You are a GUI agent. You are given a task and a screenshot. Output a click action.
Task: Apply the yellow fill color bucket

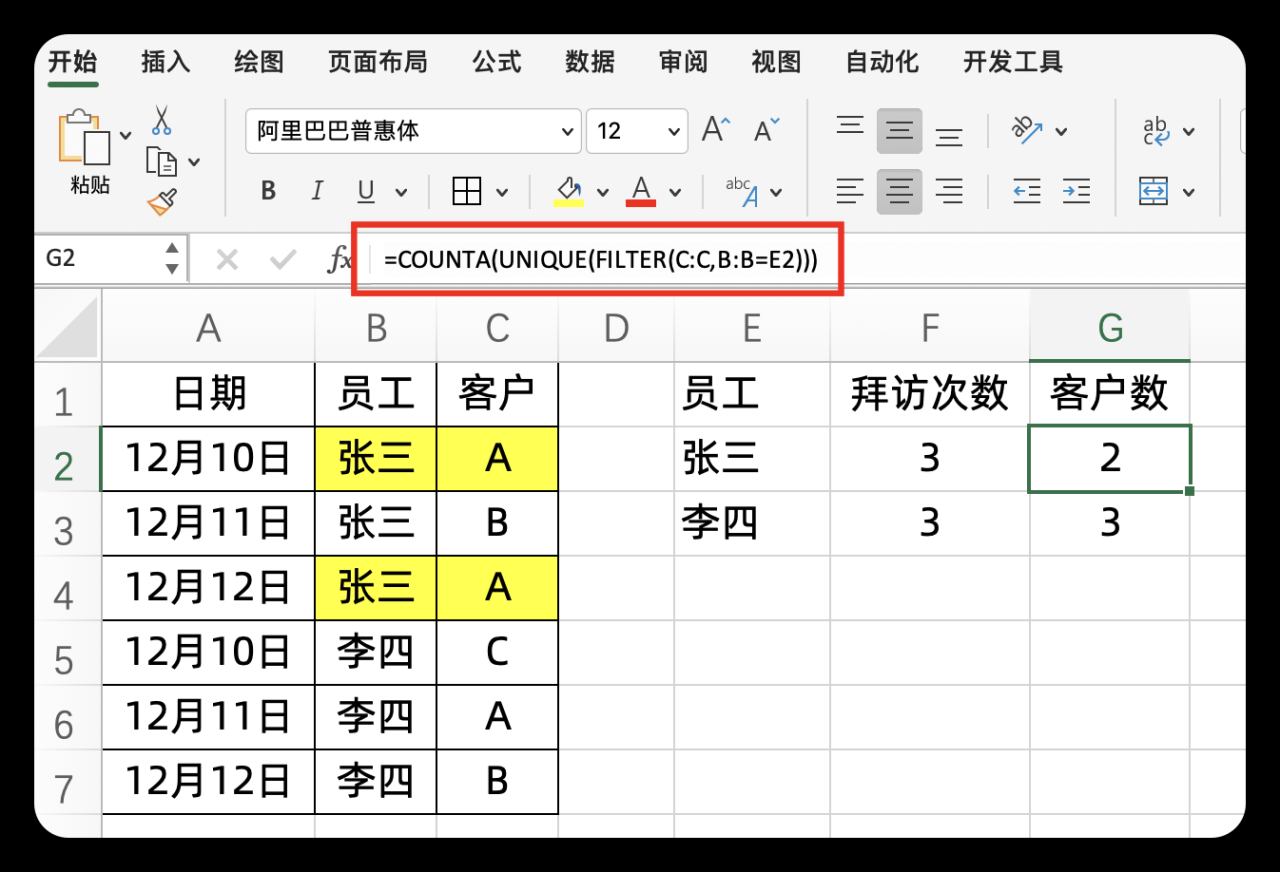click(x=569, y=190)
